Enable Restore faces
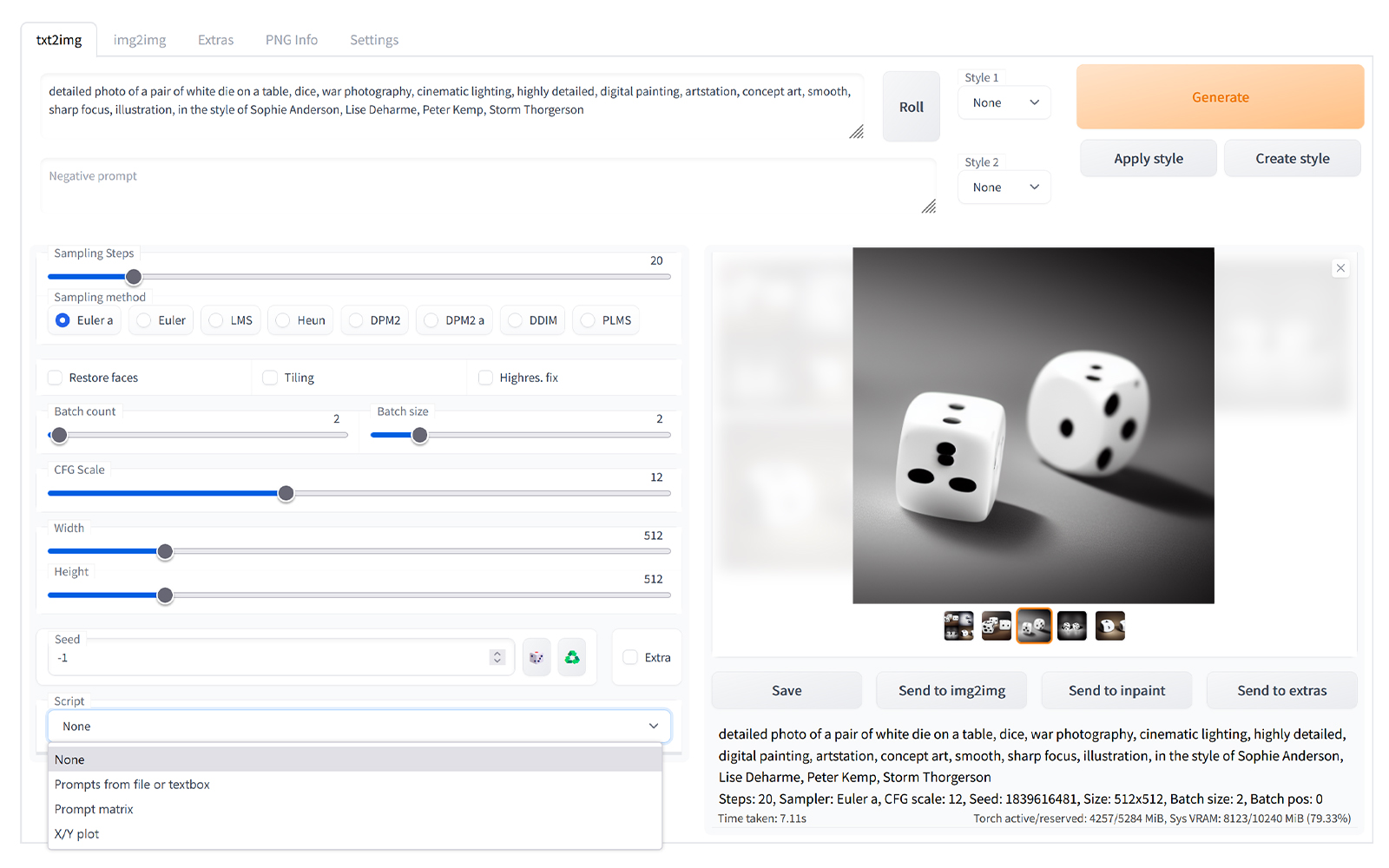 point(55,377)
